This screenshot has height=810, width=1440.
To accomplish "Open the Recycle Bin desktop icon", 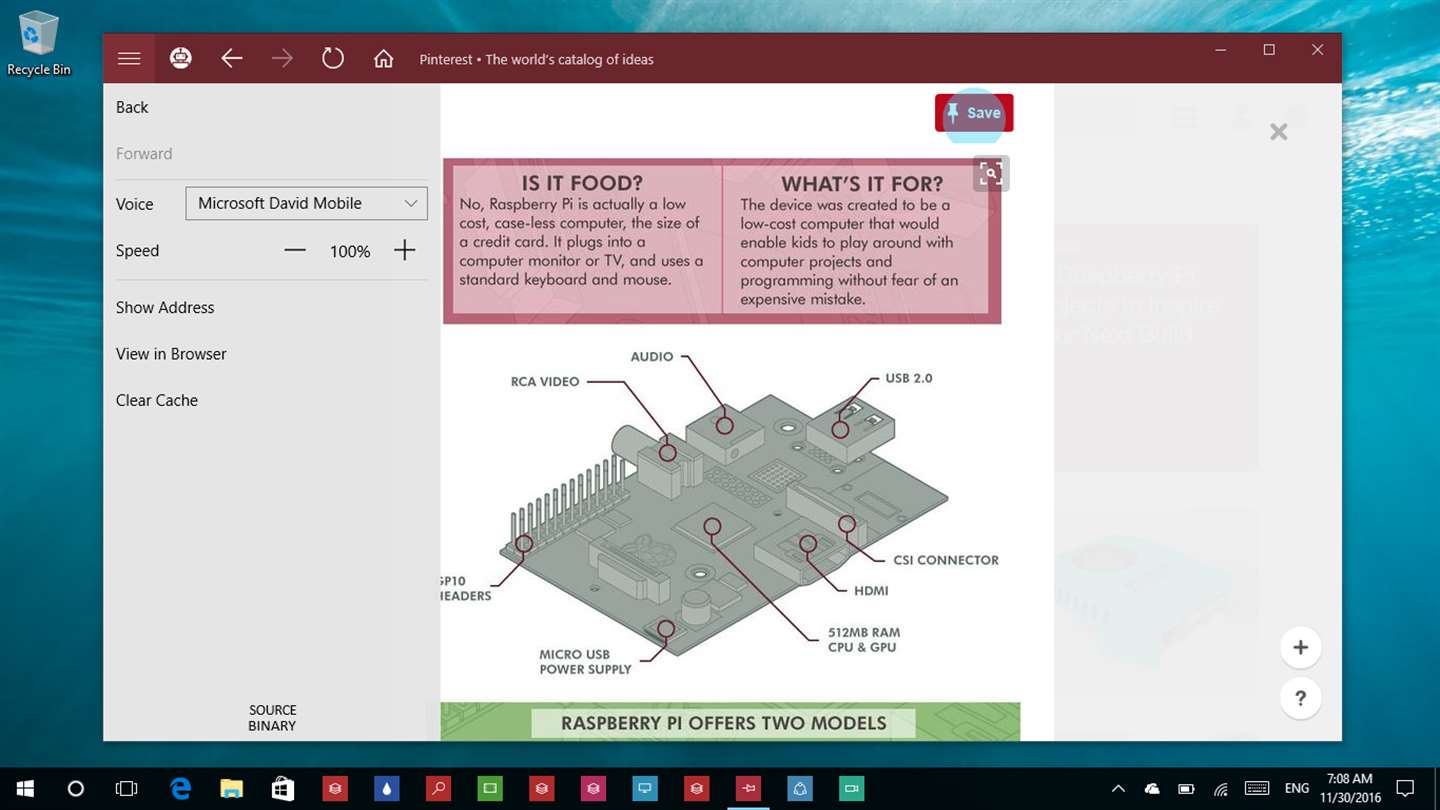I will pos(39,44).
